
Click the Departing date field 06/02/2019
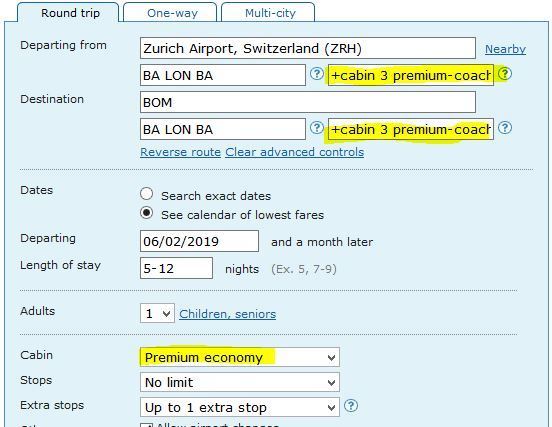point(199,241)
